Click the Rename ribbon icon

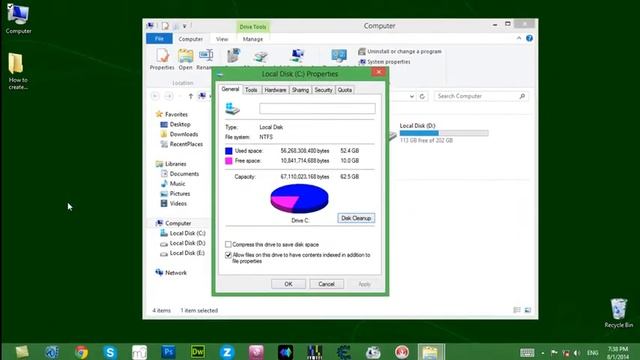click(x=205, y=59)
